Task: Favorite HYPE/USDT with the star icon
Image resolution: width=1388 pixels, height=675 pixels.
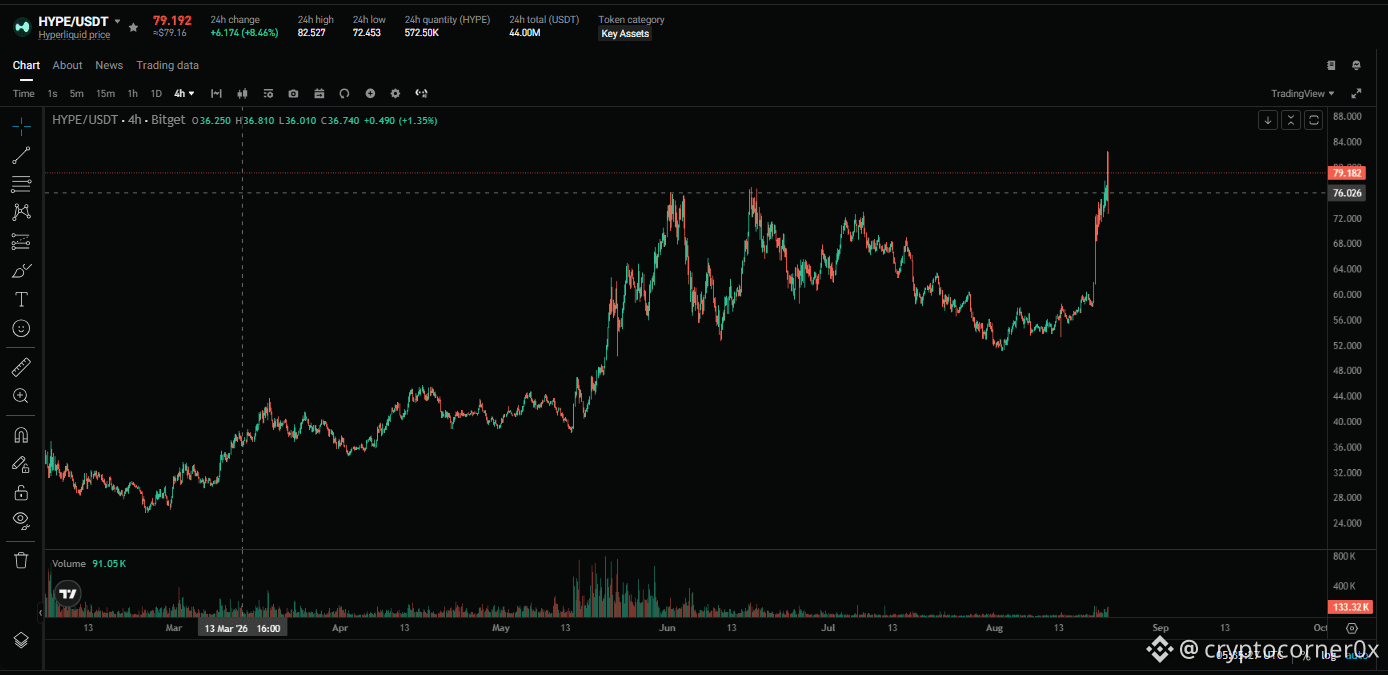Action: pos(134,26)
